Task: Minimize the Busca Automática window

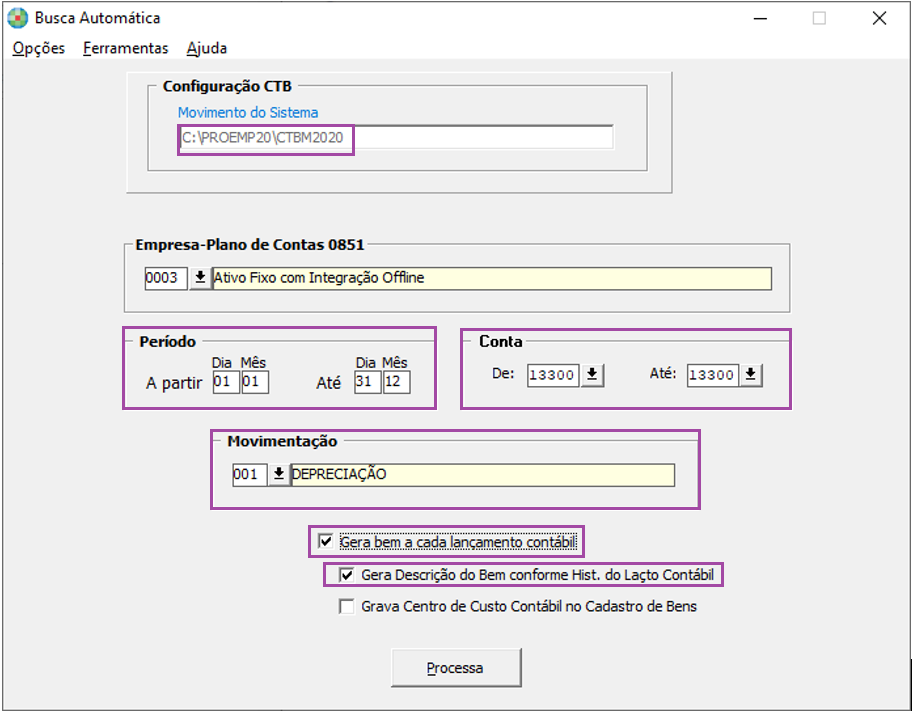Action: click(x=760, y=19)
